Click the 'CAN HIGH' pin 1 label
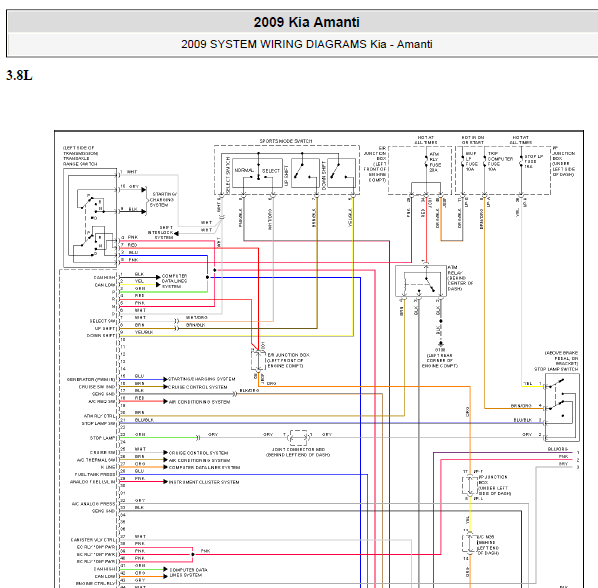 coord(104,278)
